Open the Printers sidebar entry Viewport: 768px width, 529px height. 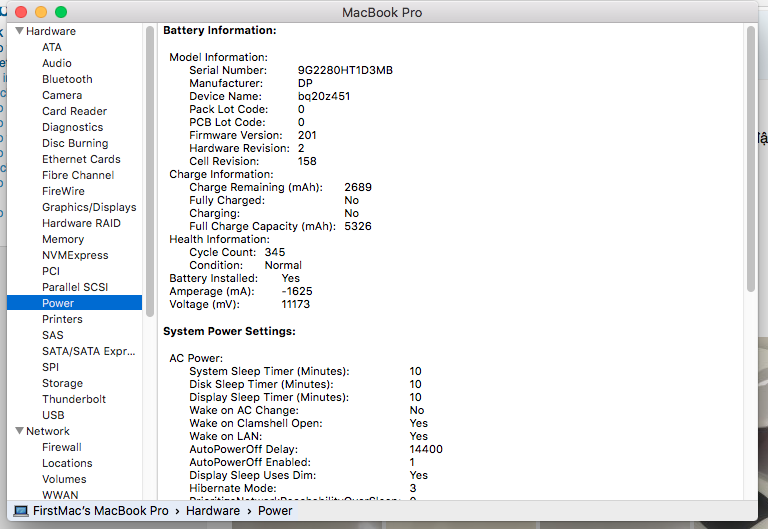(x=62, y=319)
